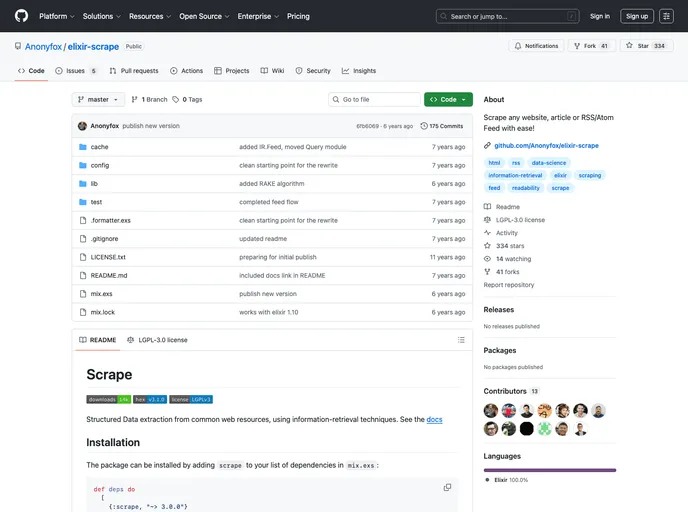Click the Sign up button

click(x=636, y=16)
